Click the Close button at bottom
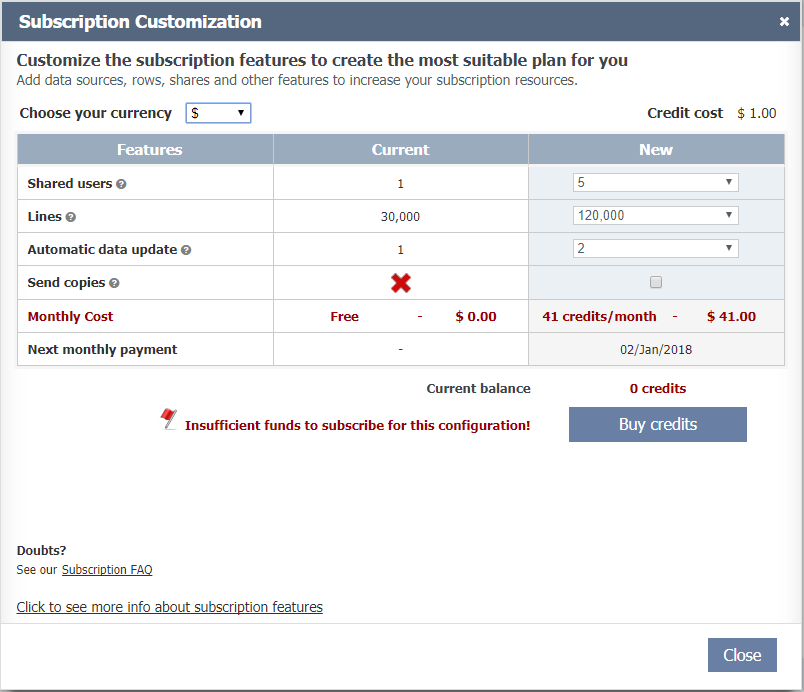 742,655
